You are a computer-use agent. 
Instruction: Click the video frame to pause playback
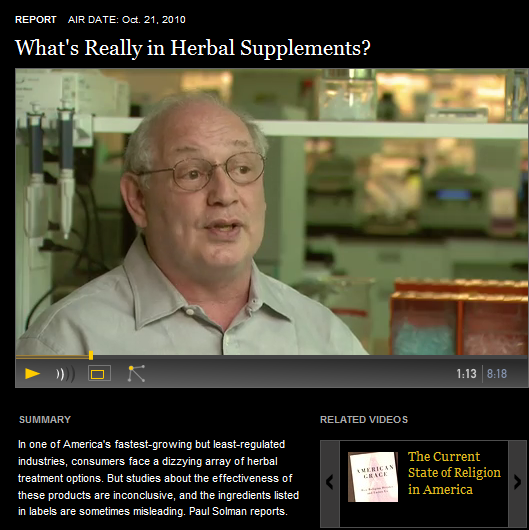click(x=271, y=212)
